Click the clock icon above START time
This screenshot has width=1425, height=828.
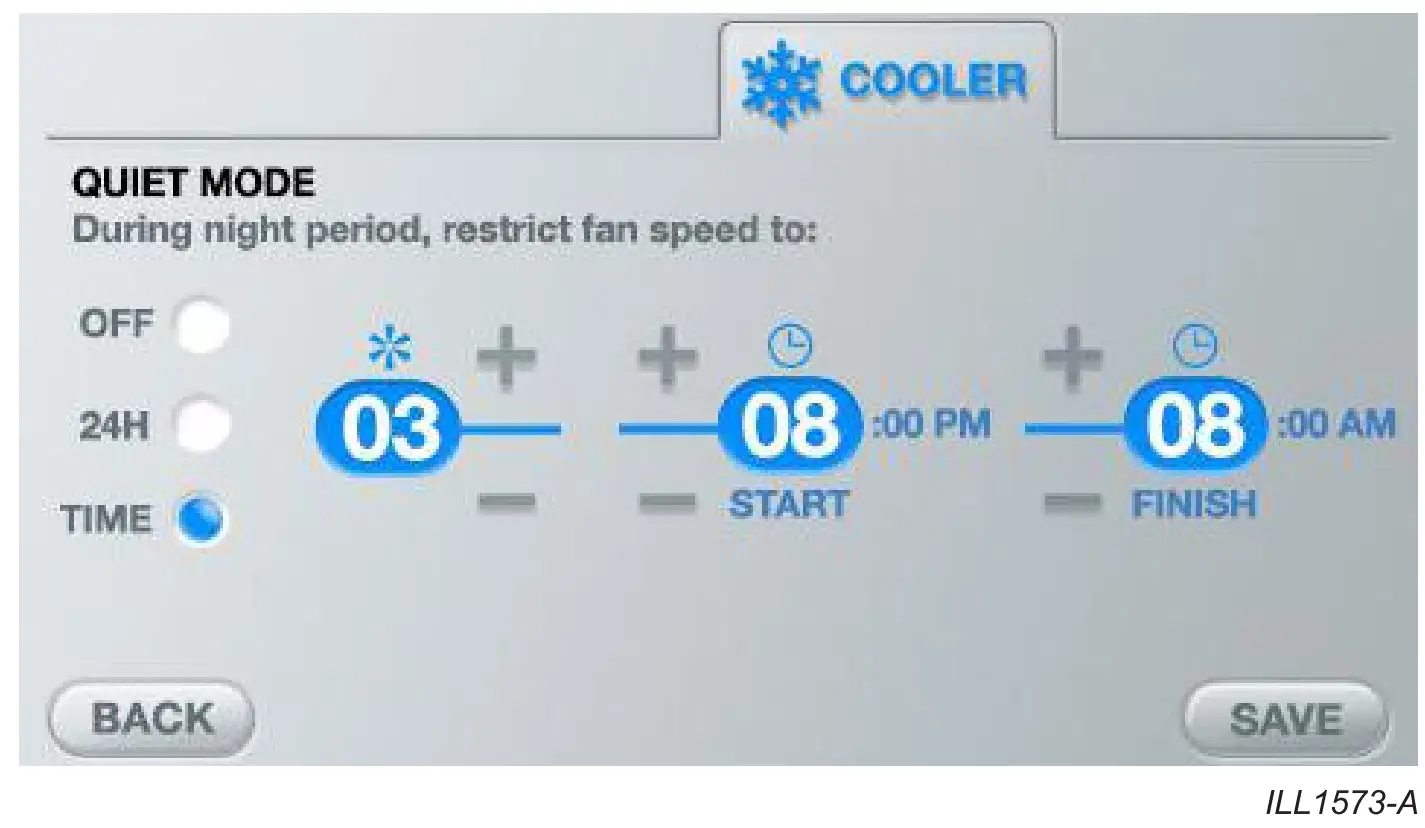point(791,347)
